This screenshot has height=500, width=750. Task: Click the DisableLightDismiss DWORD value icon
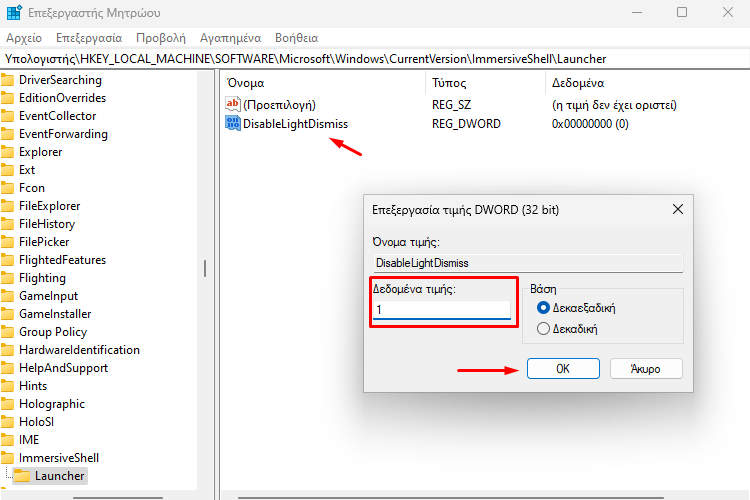(x=233, y=123)
